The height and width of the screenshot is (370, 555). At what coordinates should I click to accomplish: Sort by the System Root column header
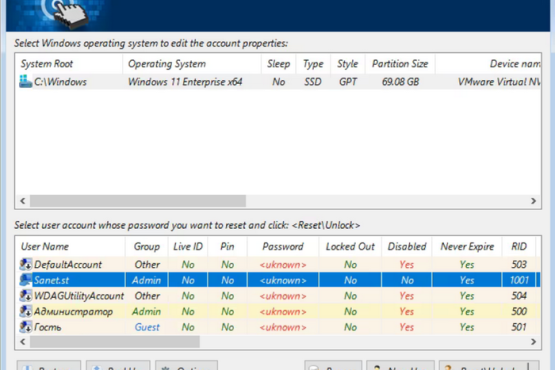point(69,64)
